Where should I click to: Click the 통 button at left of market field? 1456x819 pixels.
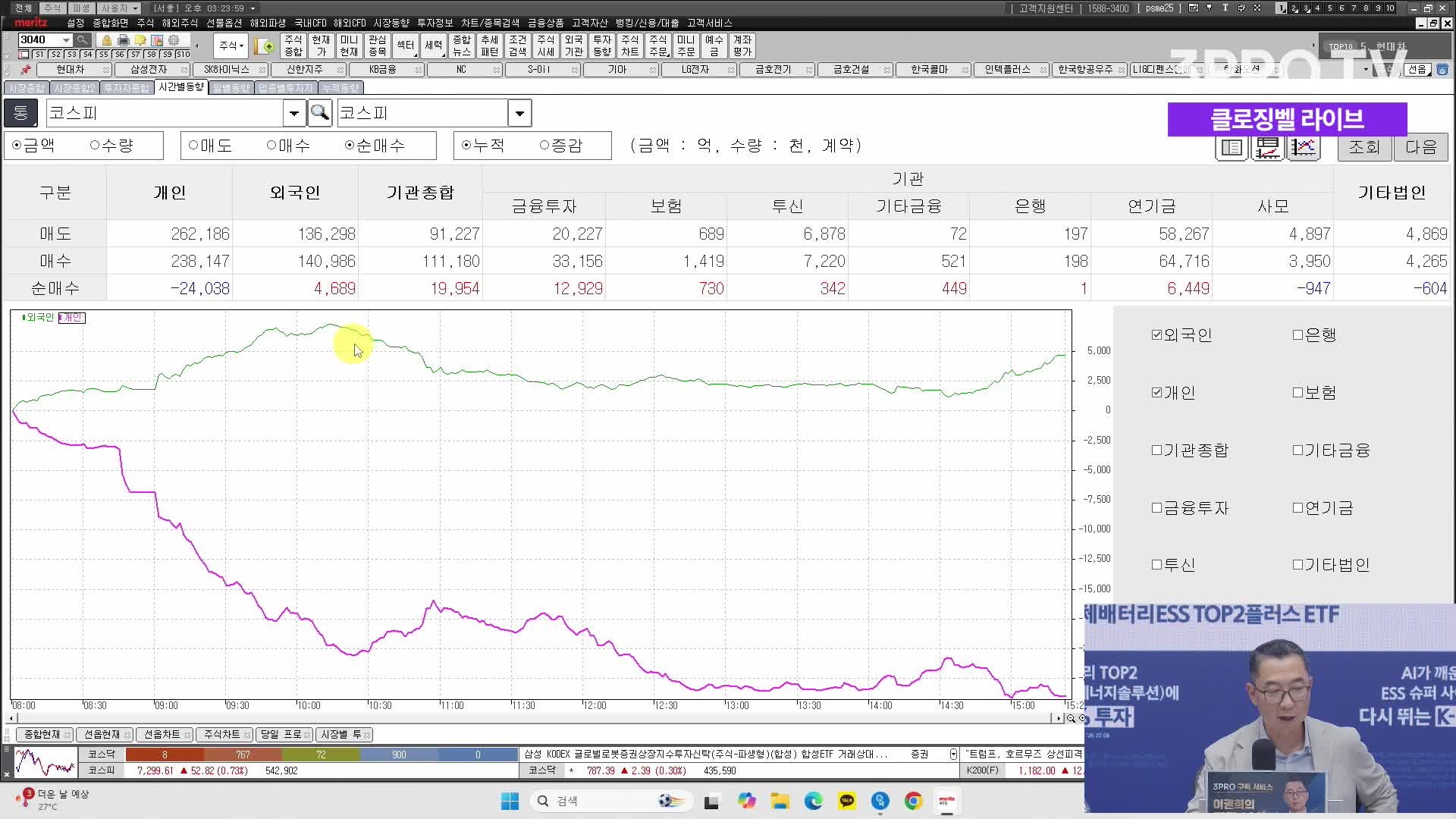[20, 113]
